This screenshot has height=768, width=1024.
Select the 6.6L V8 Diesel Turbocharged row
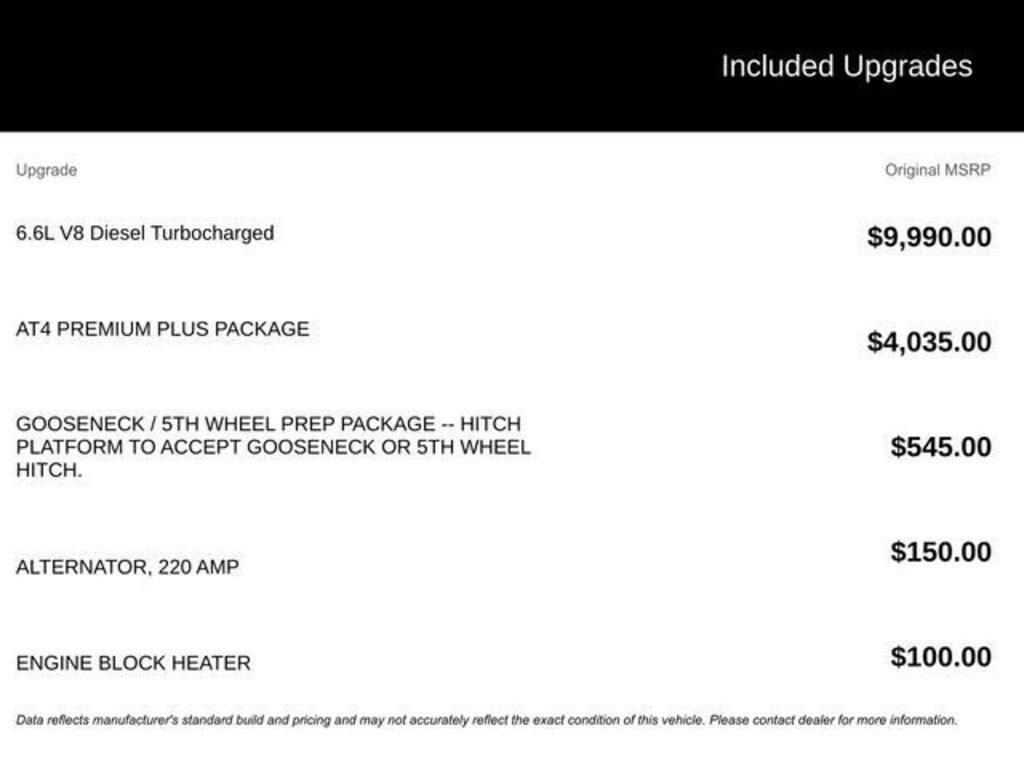pos(145,233)
